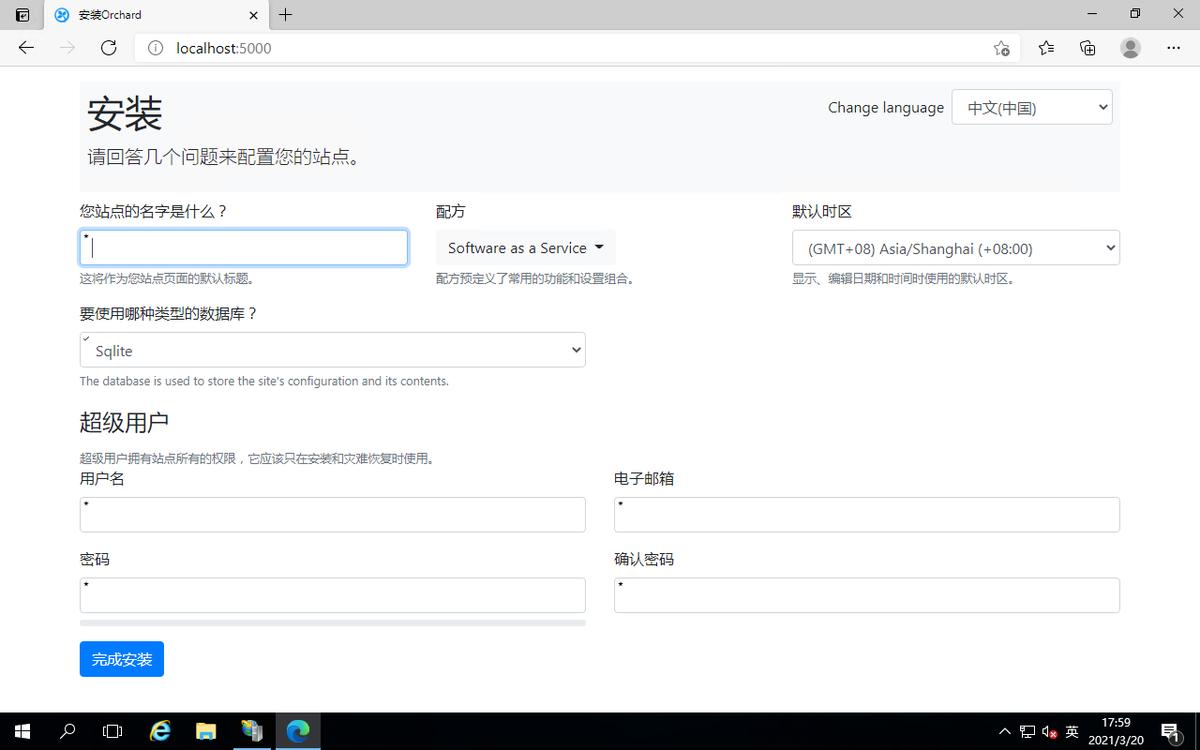This screenshot has height=750, width=1200.
Task: View site information icon in address bar
Action: [155, 47]
